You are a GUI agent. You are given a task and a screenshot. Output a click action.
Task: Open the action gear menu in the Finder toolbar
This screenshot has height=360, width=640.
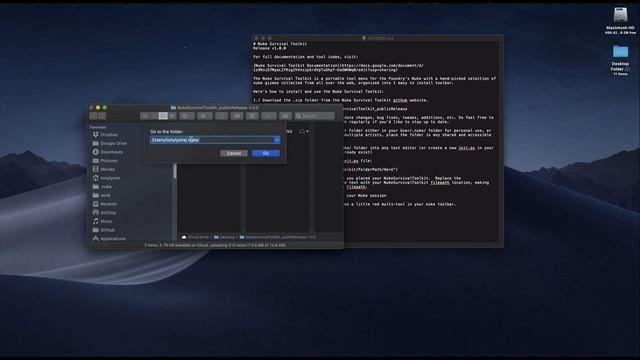click(204, 116)
